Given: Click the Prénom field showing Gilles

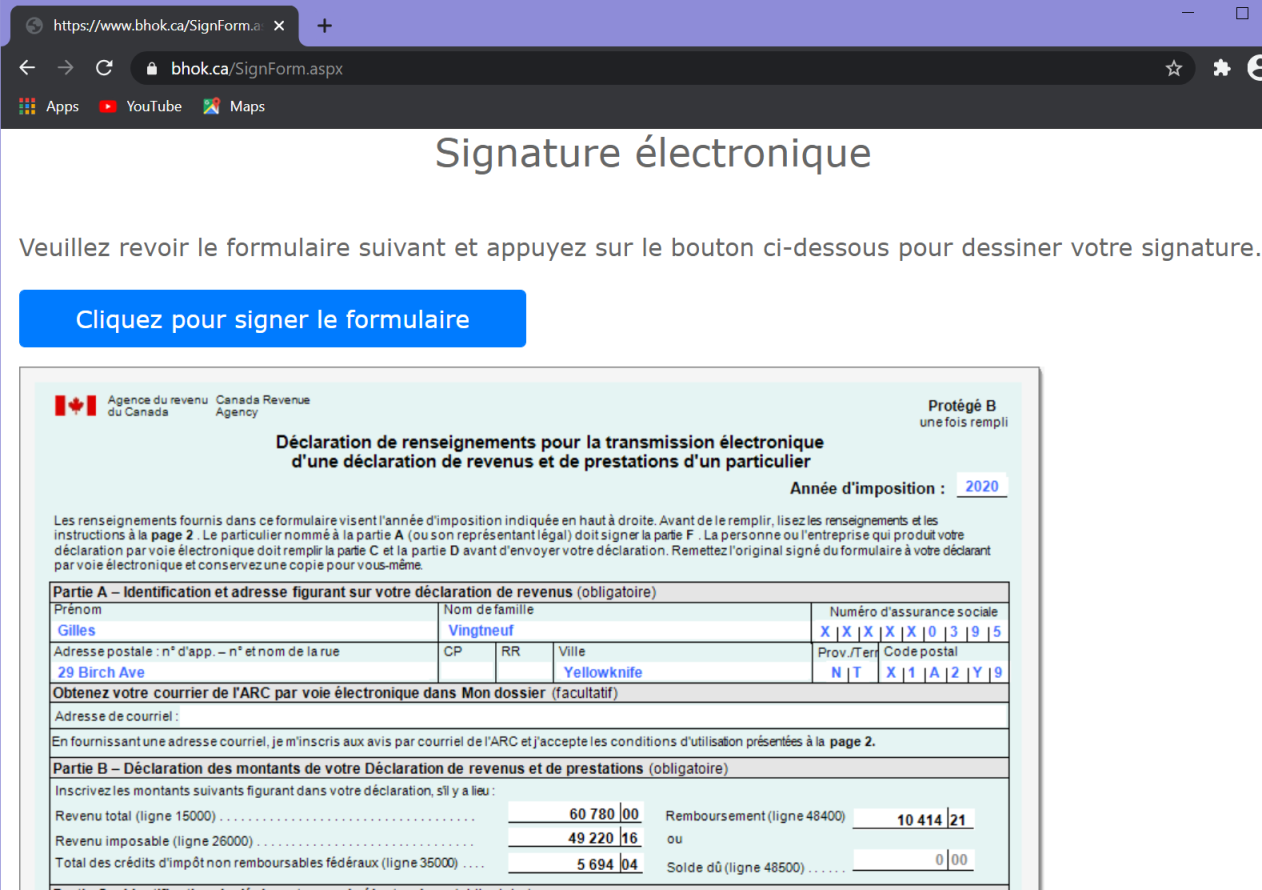Looking at the screenshot, I should pyautogui.click(x=245, y=631).
